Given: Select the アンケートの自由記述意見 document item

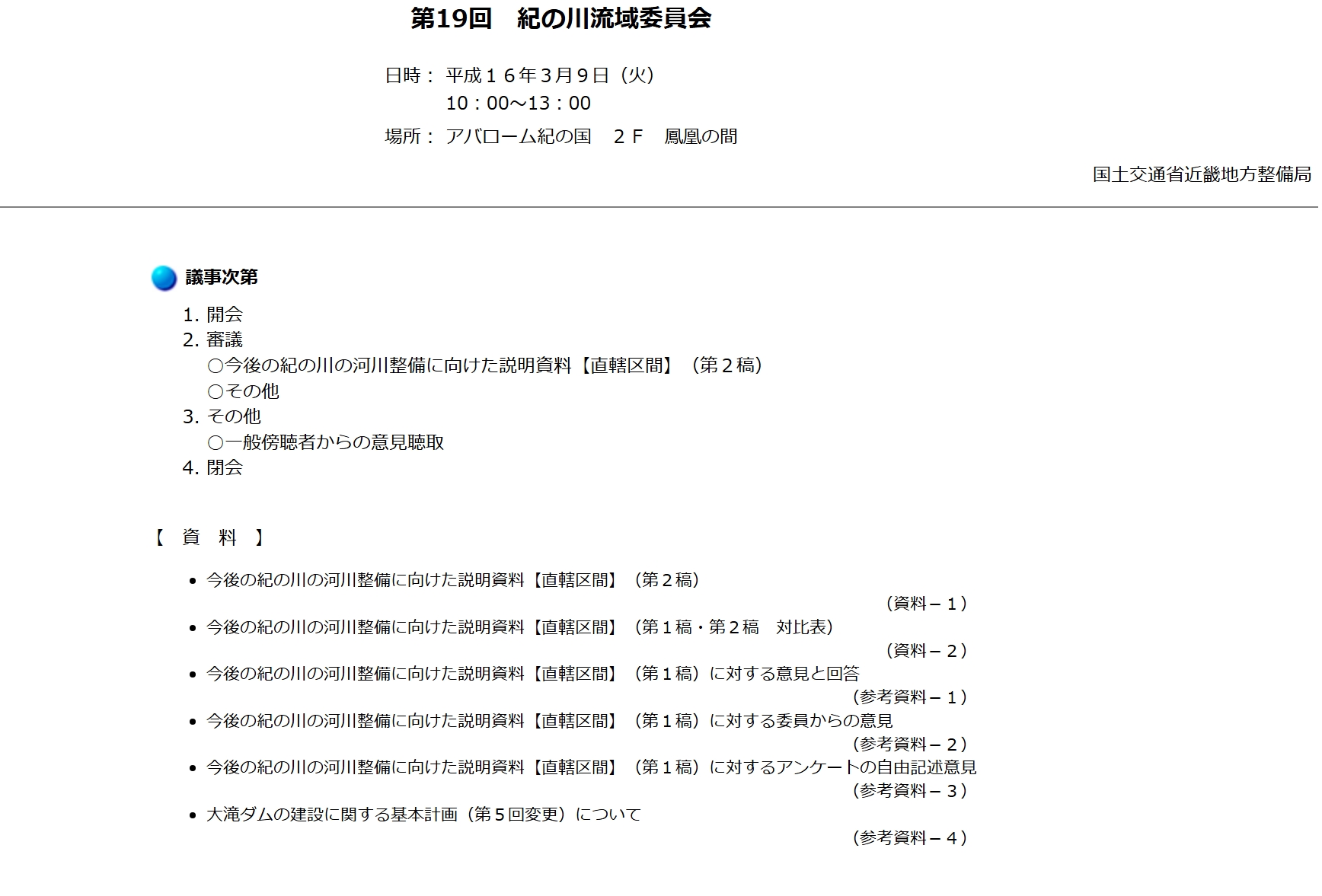Looking at the screenshot, I should tap(592, 768).
